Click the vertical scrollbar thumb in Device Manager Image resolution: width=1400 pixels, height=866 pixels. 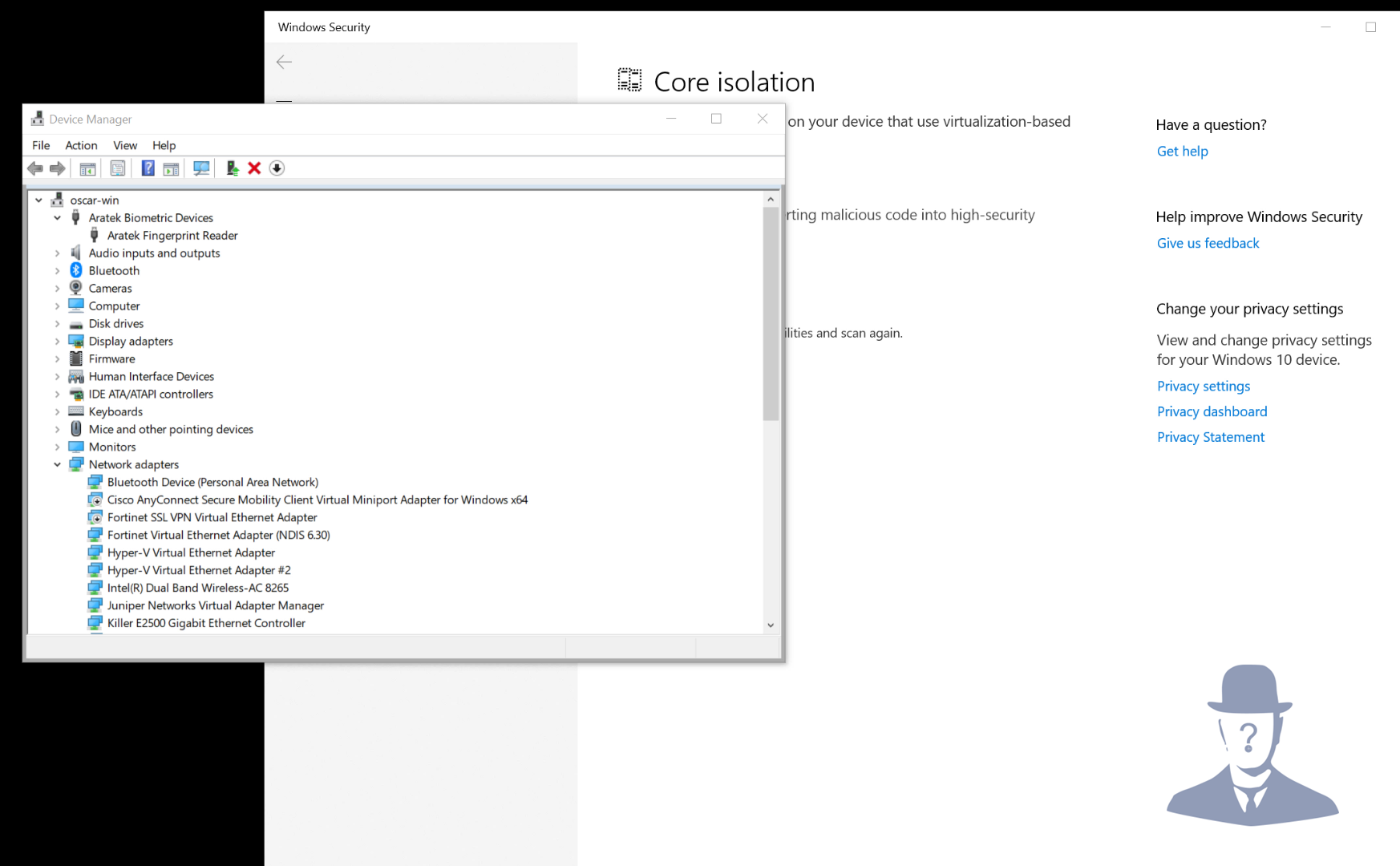(x=771, y=314)
